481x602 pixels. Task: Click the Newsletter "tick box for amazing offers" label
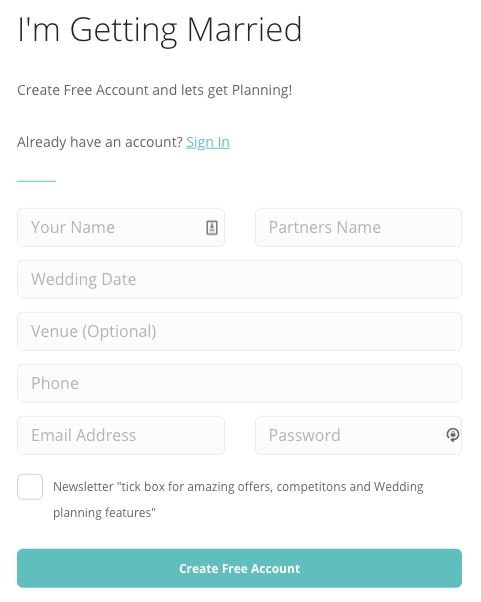(238, 499)
